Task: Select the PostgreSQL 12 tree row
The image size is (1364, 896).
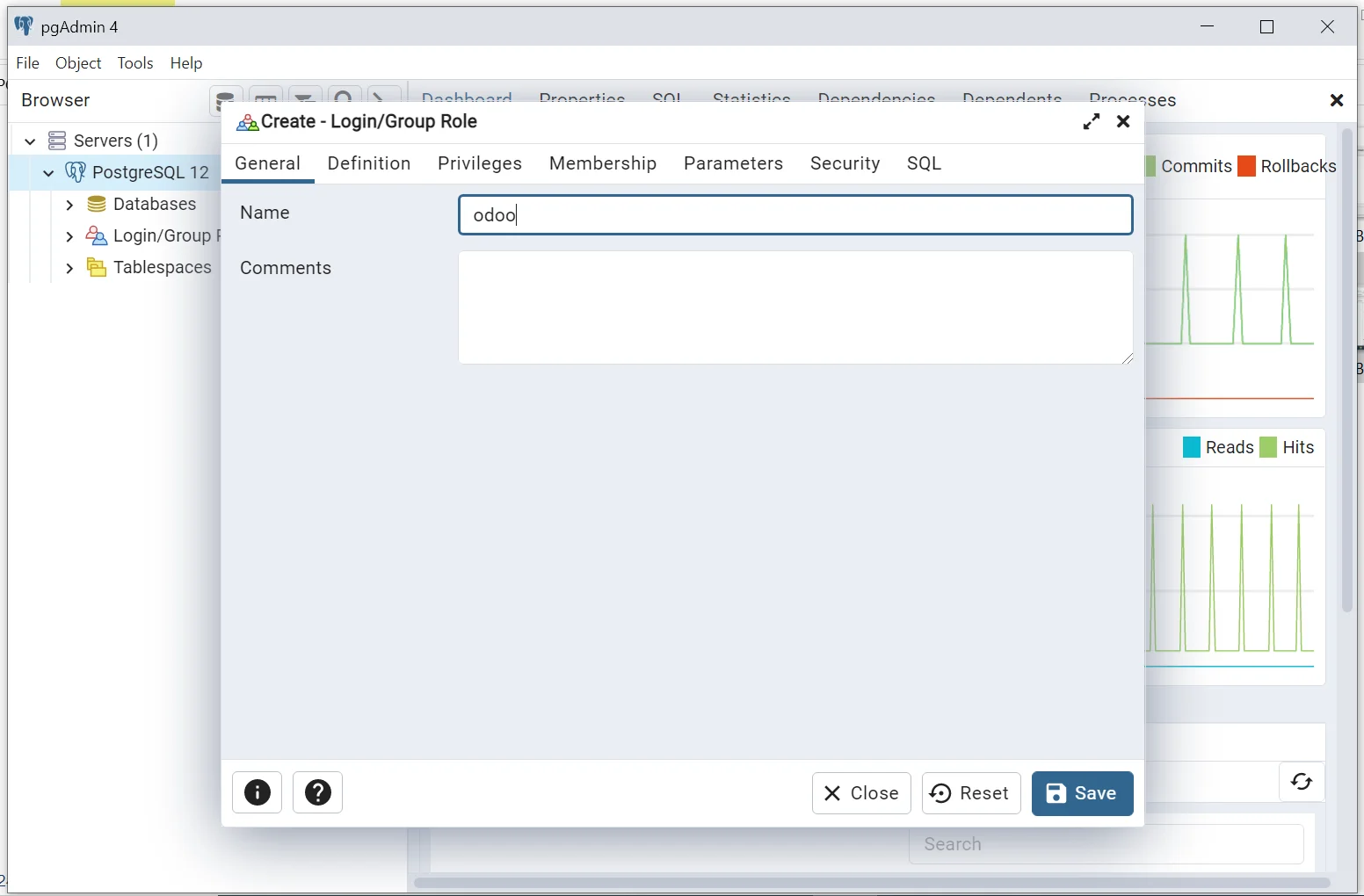Action: [x=114, y=172]
